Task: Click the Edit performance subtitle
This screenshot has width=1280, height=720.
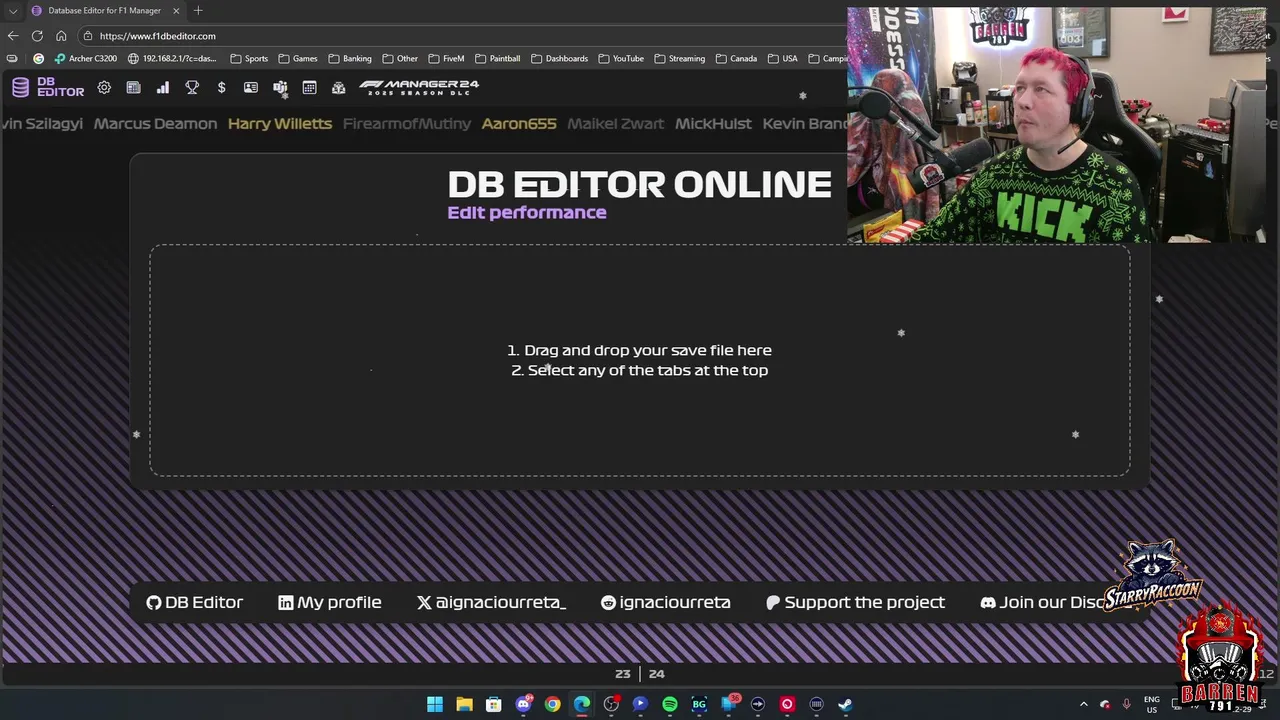Action: click(x=527, y=212)
